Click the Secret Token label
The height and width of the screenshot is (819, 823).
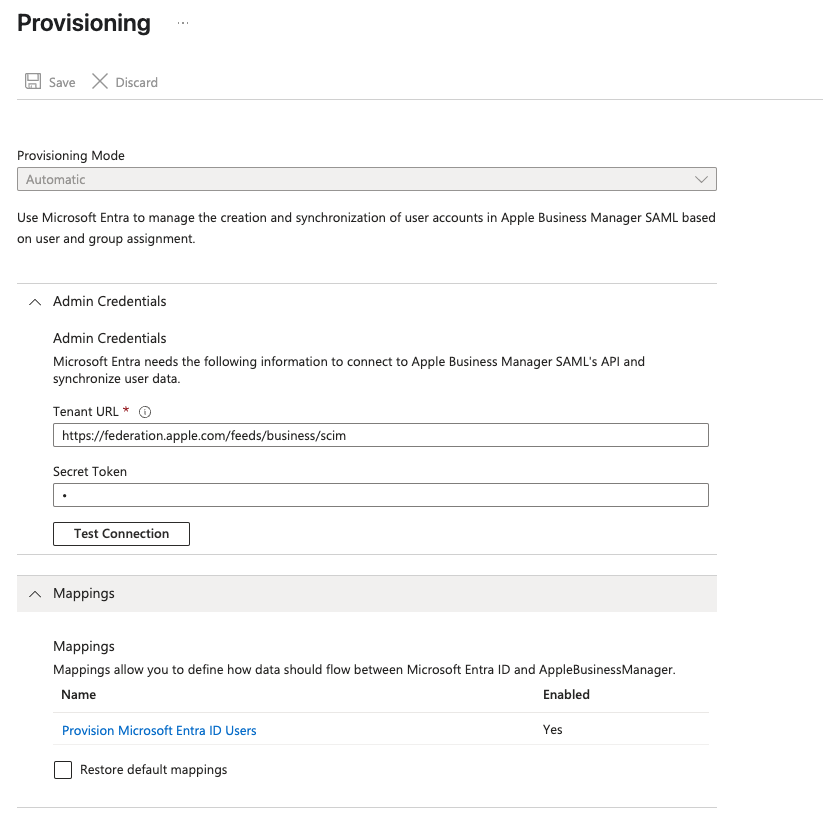click(90, 471)
